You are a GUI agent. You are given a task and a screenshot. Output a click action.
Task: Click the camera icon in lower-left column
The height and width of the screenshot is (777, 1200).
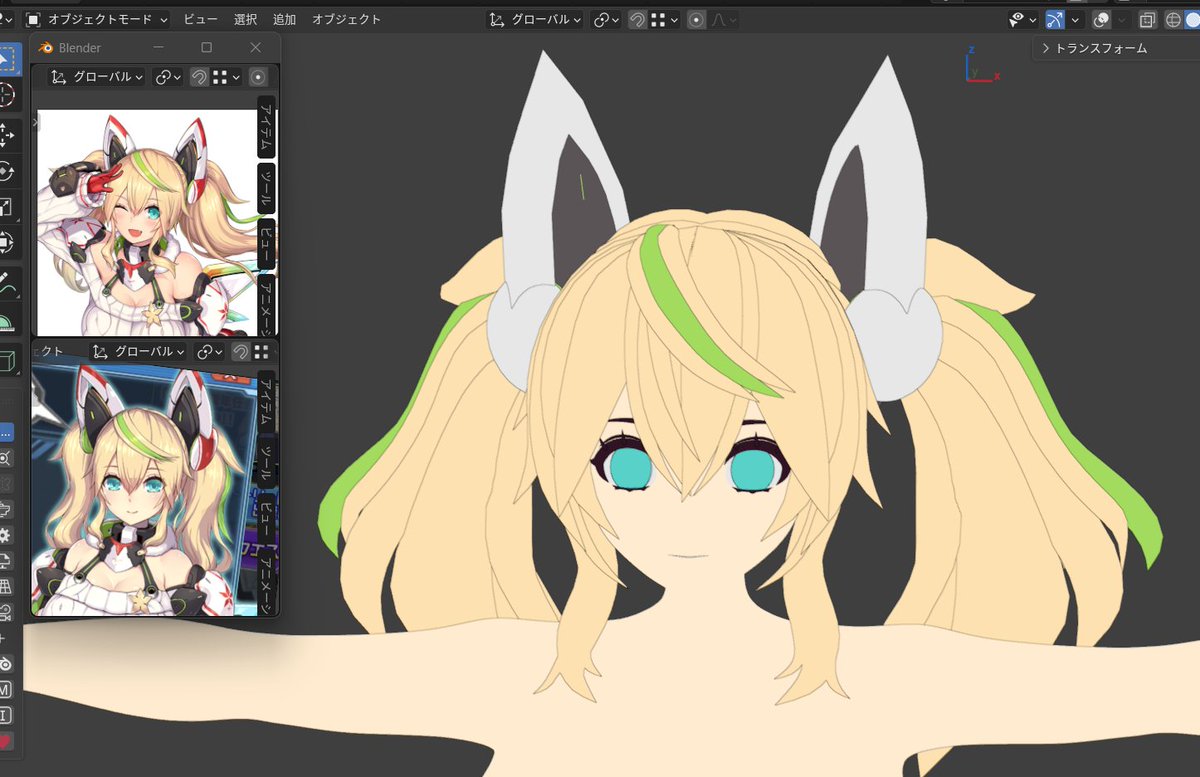(x=6, y=612)
